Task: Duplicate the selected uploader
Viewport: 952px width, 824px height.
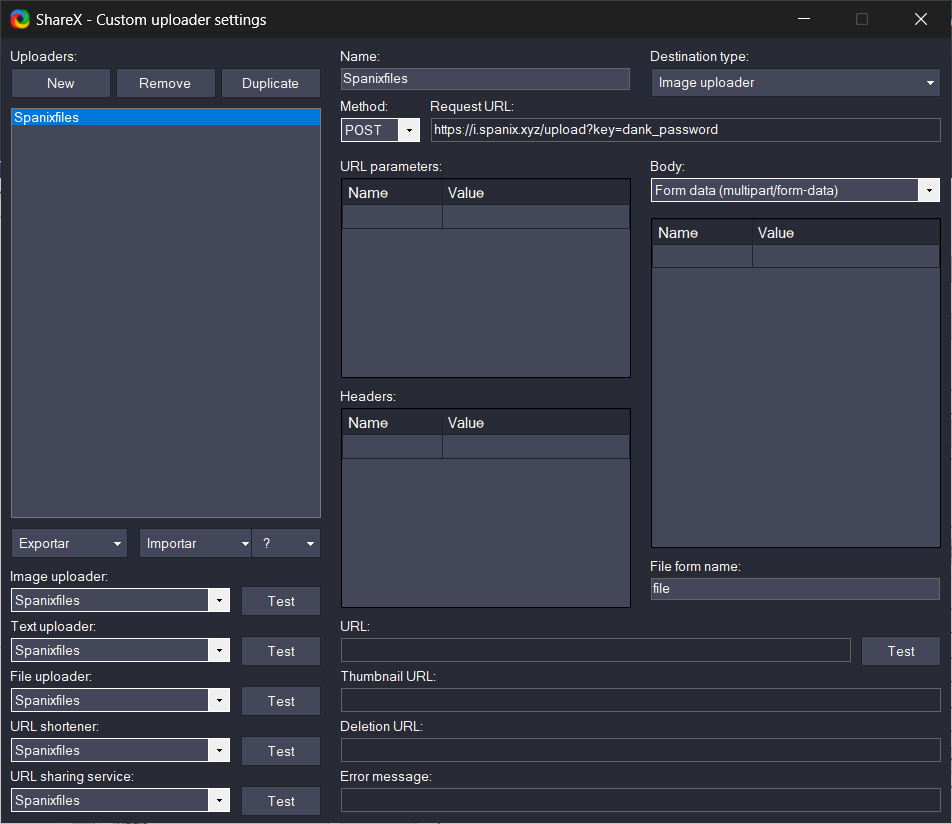Action: pos(270,83)
